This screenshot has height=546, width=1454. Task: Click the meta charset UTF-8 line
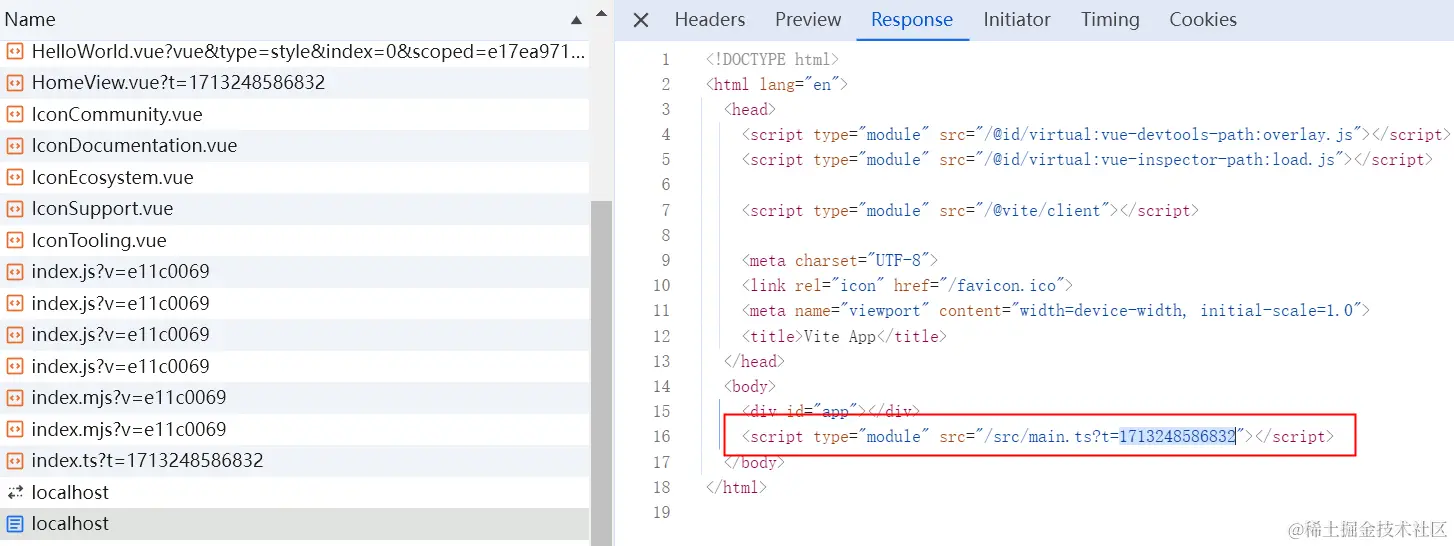click(839, 260)
